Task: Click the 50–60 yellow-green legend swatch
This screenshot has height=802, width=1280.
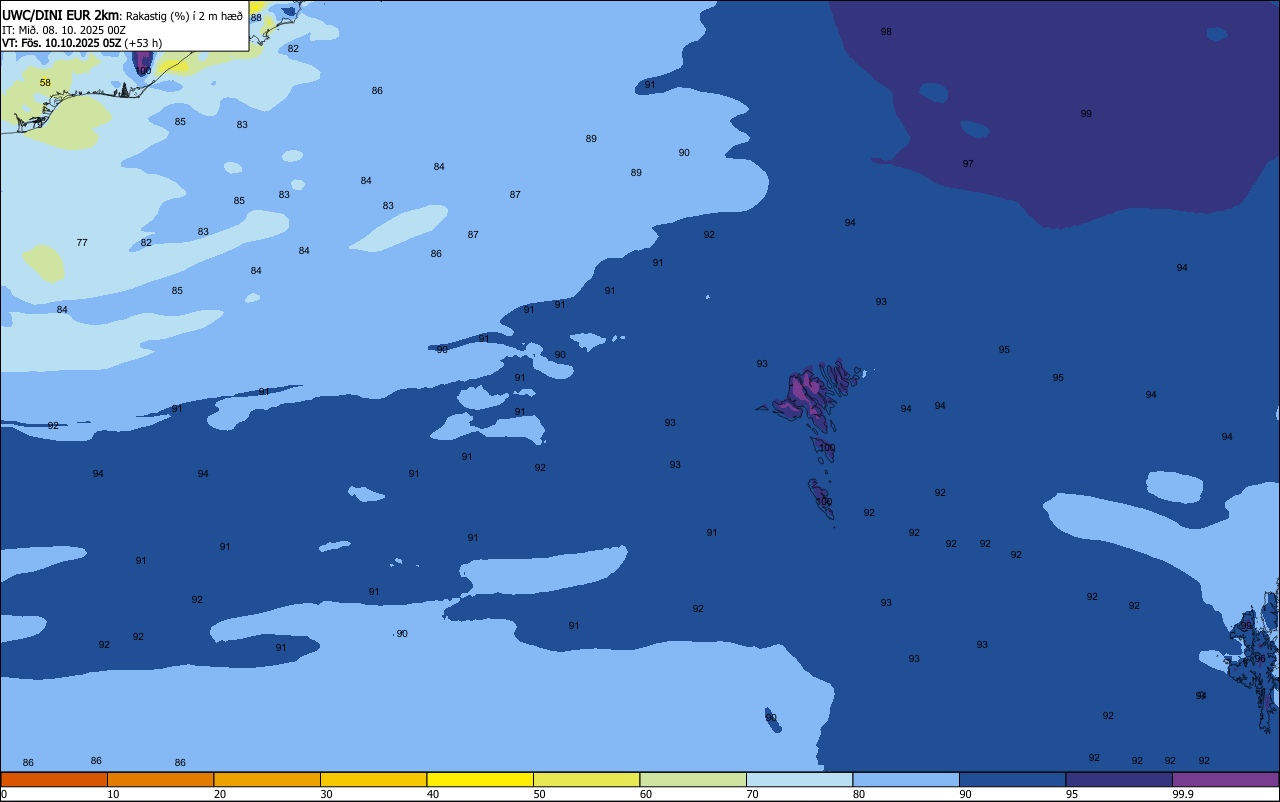Action: [x=586, y=779]
